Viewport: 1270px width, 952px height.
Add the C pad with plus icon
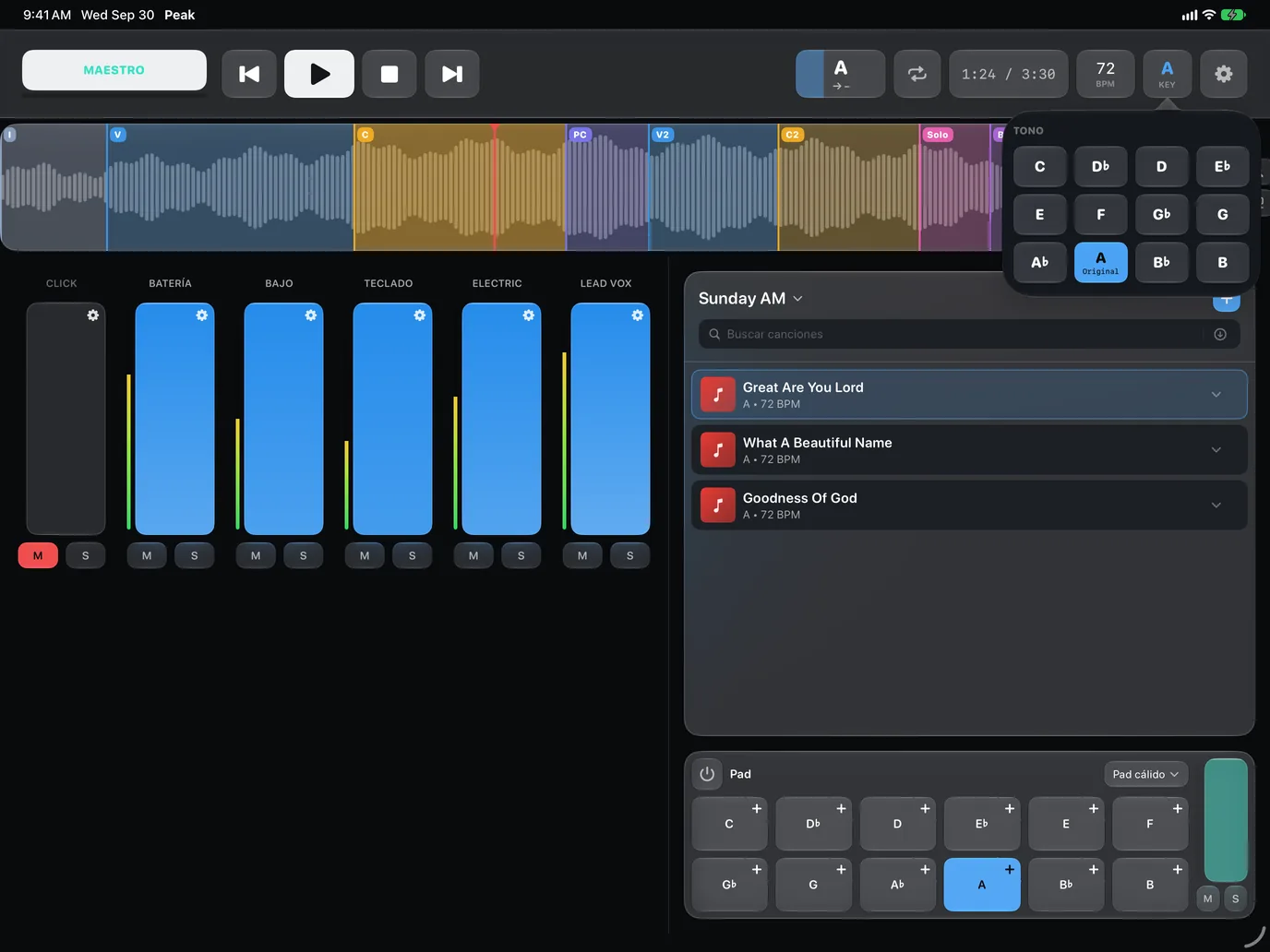tap(757, 809)
